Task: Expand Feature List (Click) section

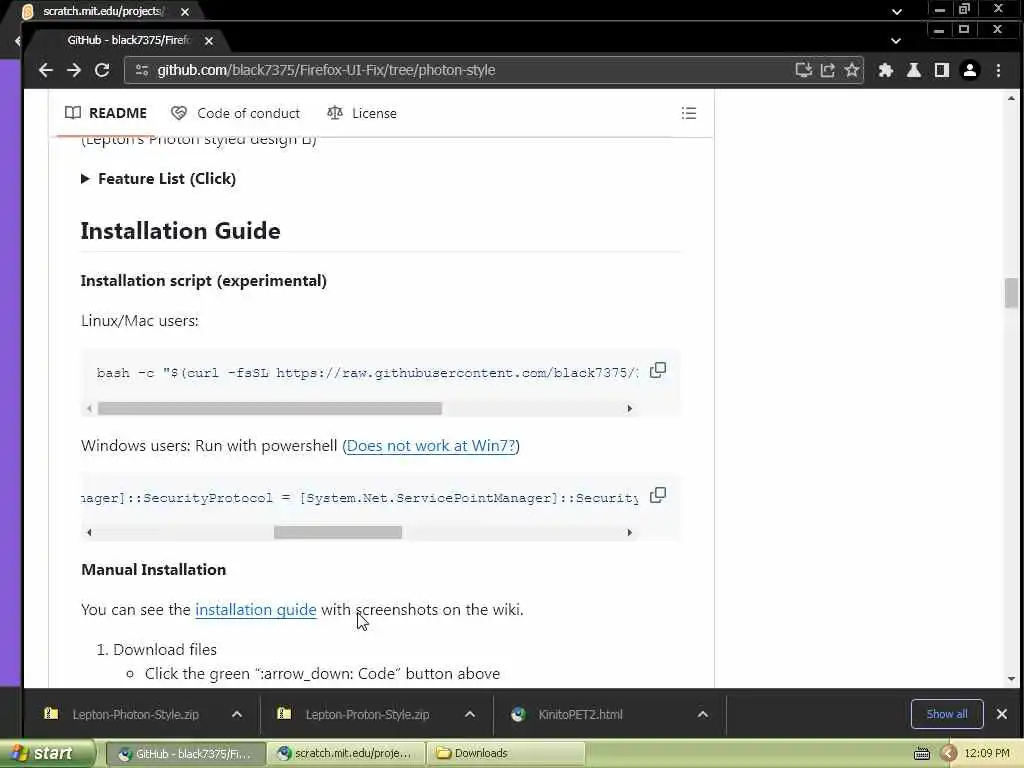Action: click(x=159, y=178)
